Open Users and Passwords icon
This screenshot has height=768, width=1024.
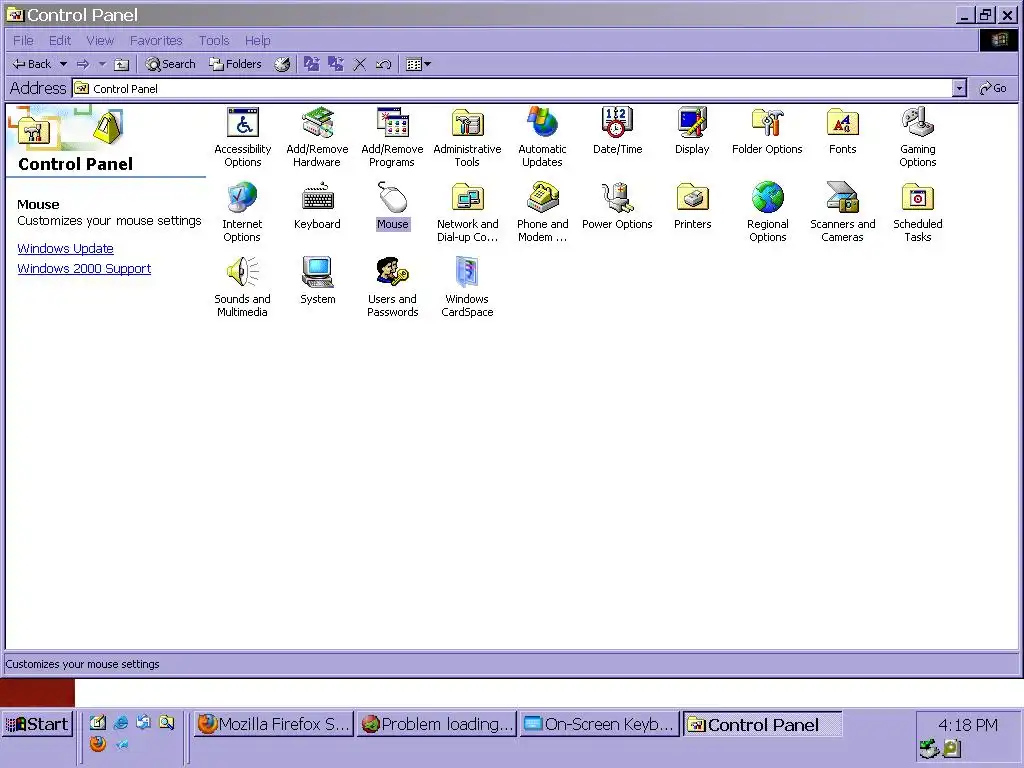[392, 272]
